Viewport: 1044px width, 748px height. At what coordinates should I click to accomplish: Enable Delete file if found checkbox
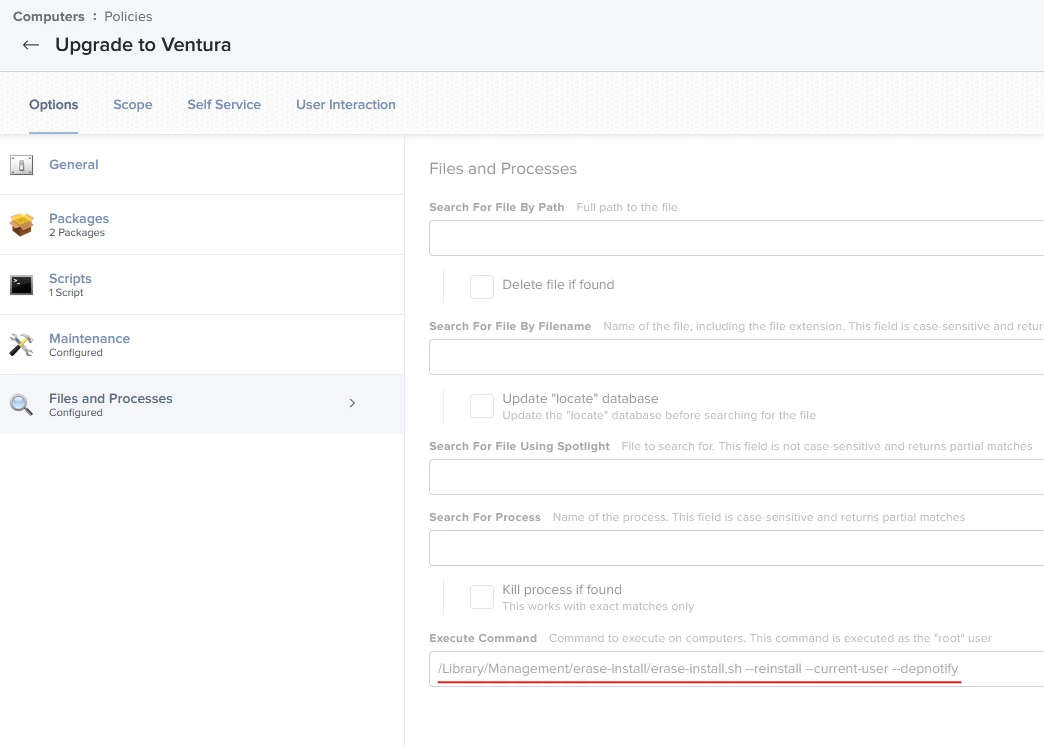coord(482,286)
